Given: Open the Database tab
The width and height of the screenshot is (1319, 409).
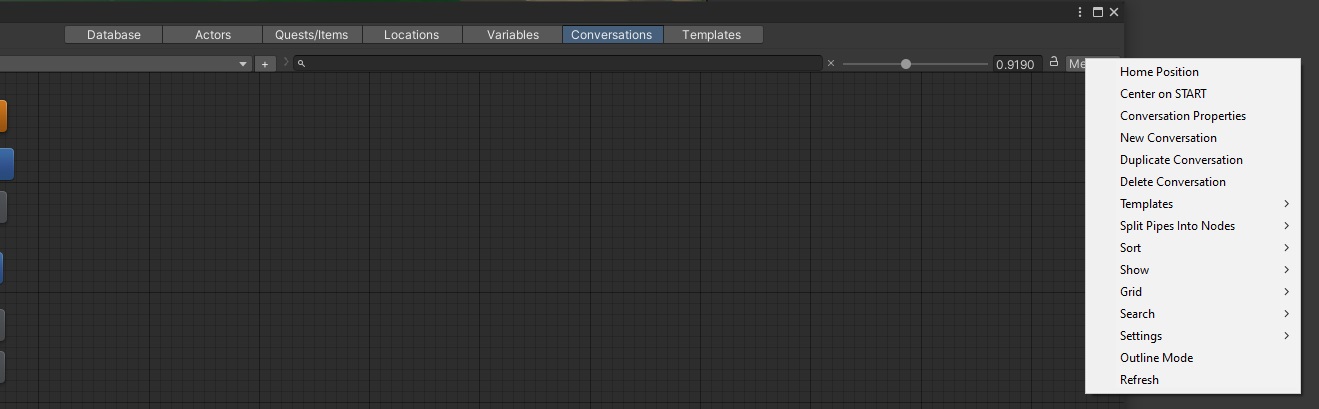Looking at the screenshot, I should click(x=114, y=35).
